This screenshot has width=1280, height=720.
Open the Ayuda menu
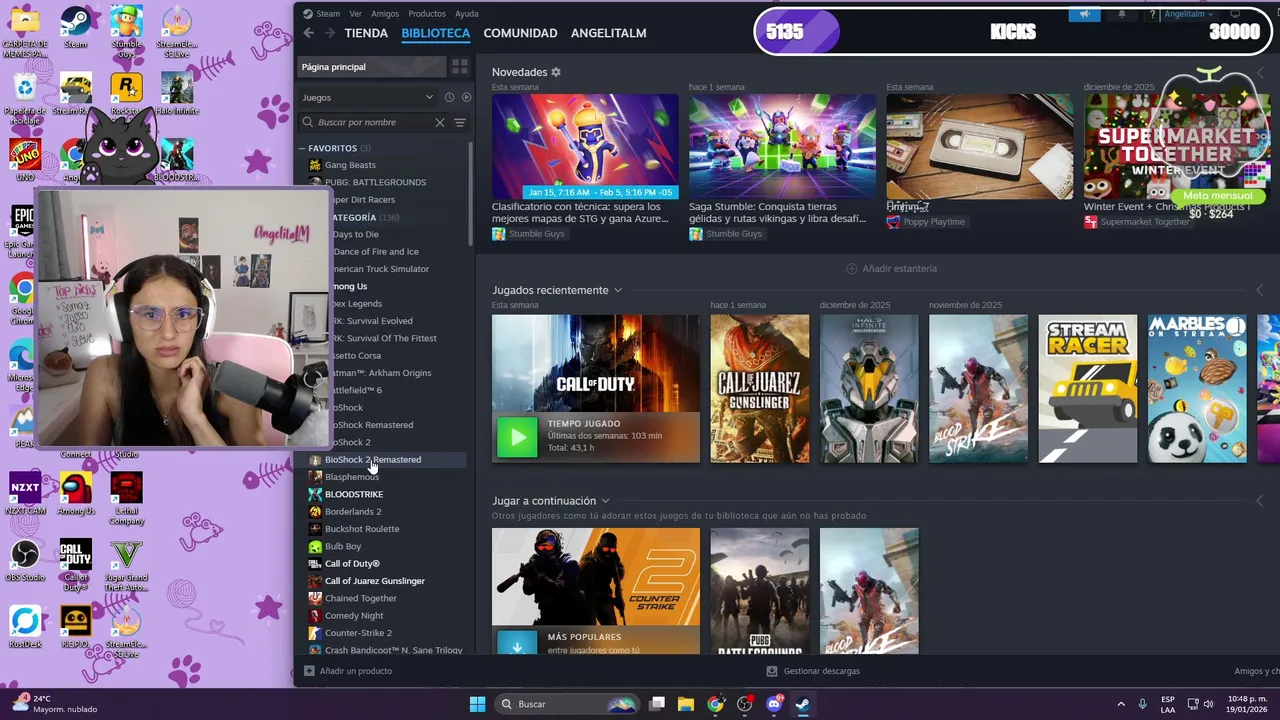(467, 14)
